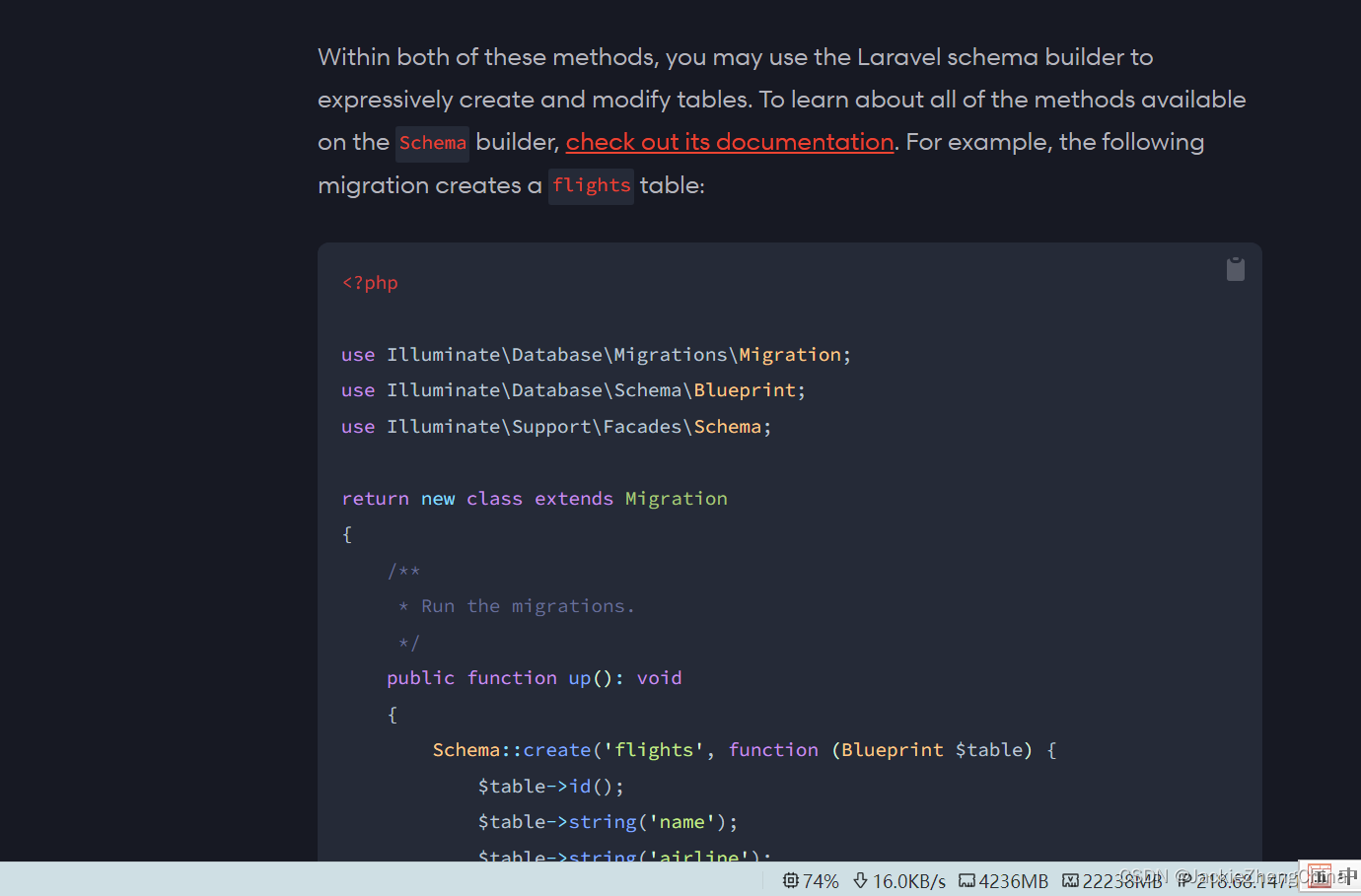Click the Schema::create('flights' line

coord(745,750)
